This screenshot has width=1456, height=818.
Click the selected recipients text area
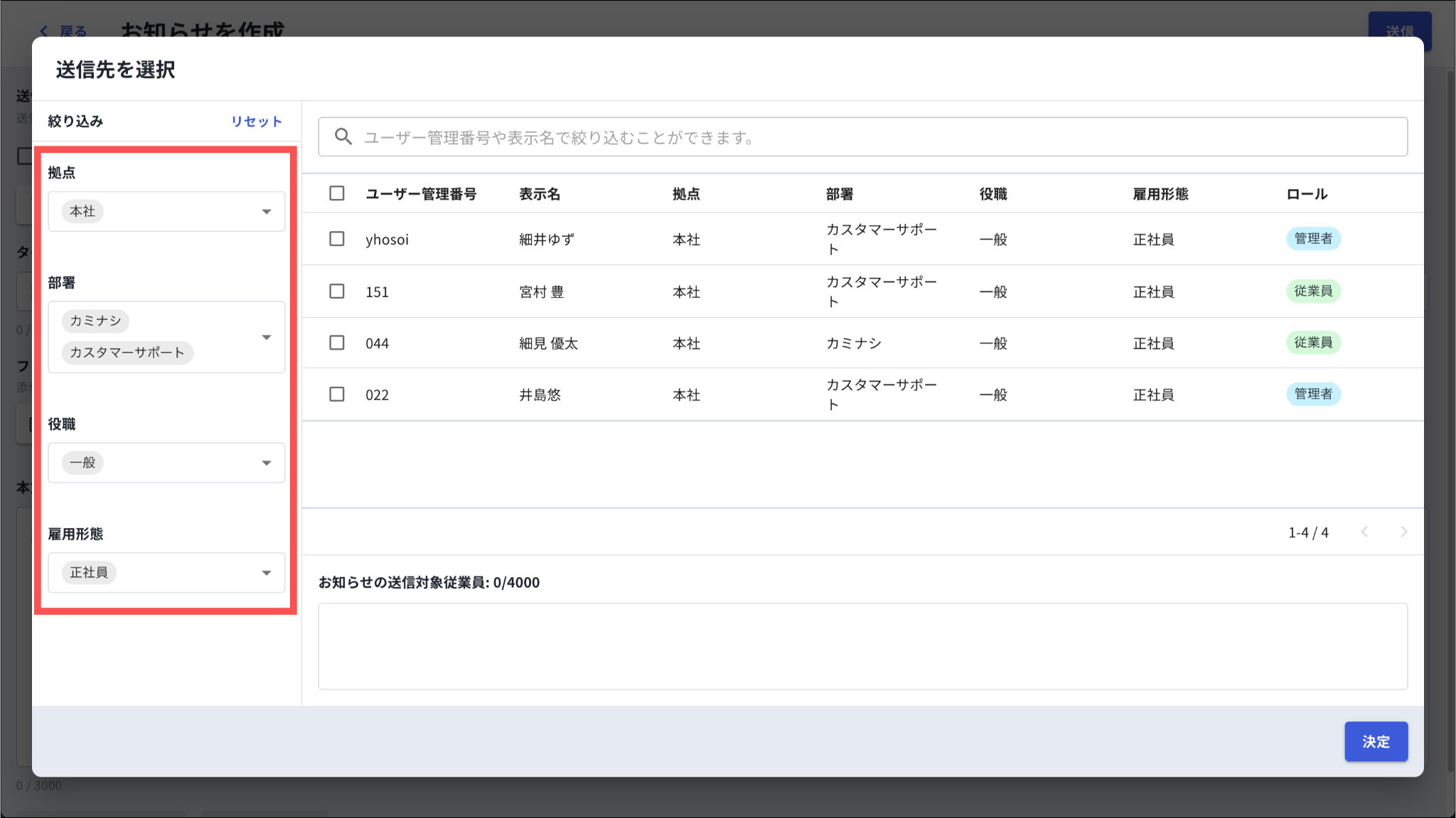[862, 646]
